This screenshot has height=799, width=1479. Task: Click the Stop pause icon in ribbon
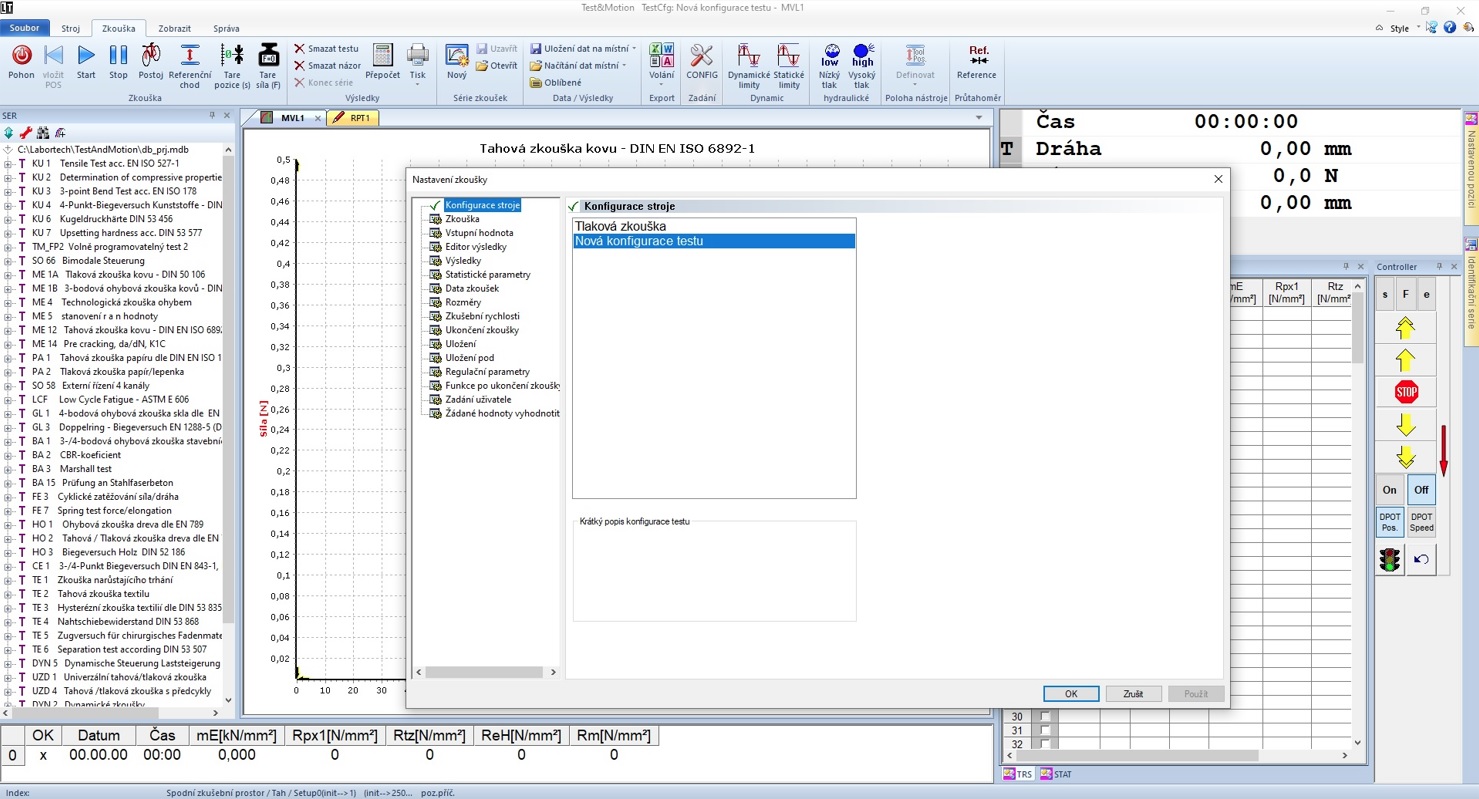pos(118,56)
